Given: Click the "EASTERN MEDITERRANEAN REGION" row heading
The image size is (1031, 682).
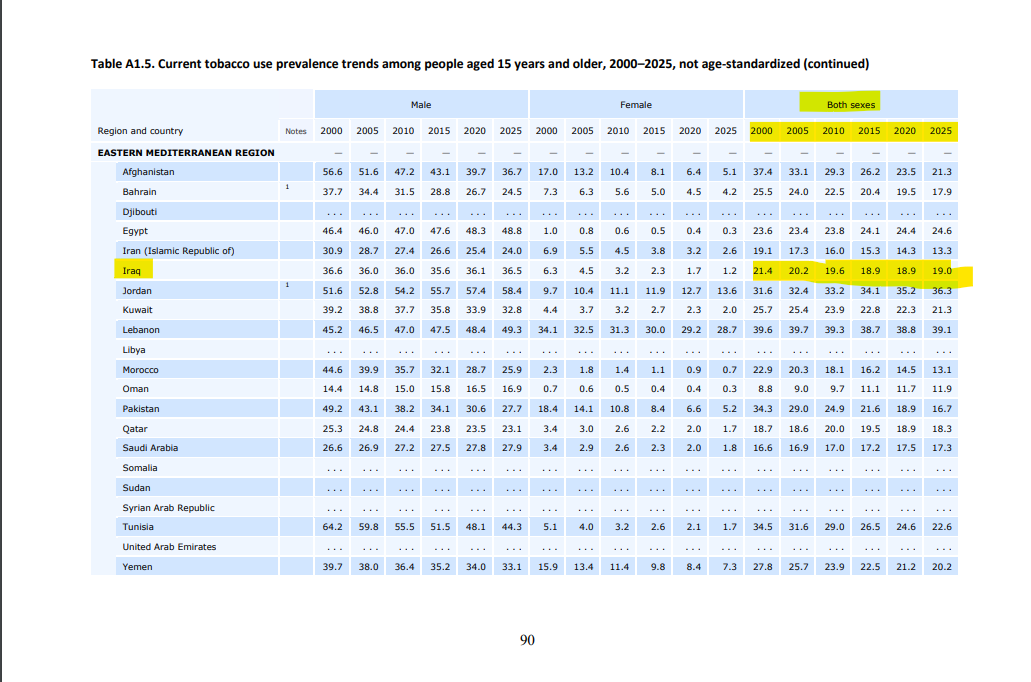Looking at the screenshot, I should [185, 152].
